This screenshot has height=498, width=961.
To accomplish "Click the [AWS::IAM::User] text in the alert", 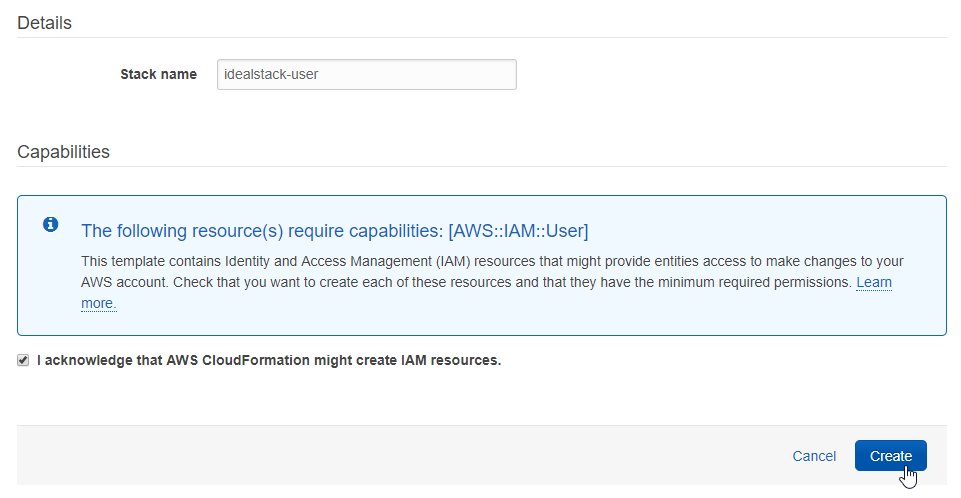I will pos(518,231).
